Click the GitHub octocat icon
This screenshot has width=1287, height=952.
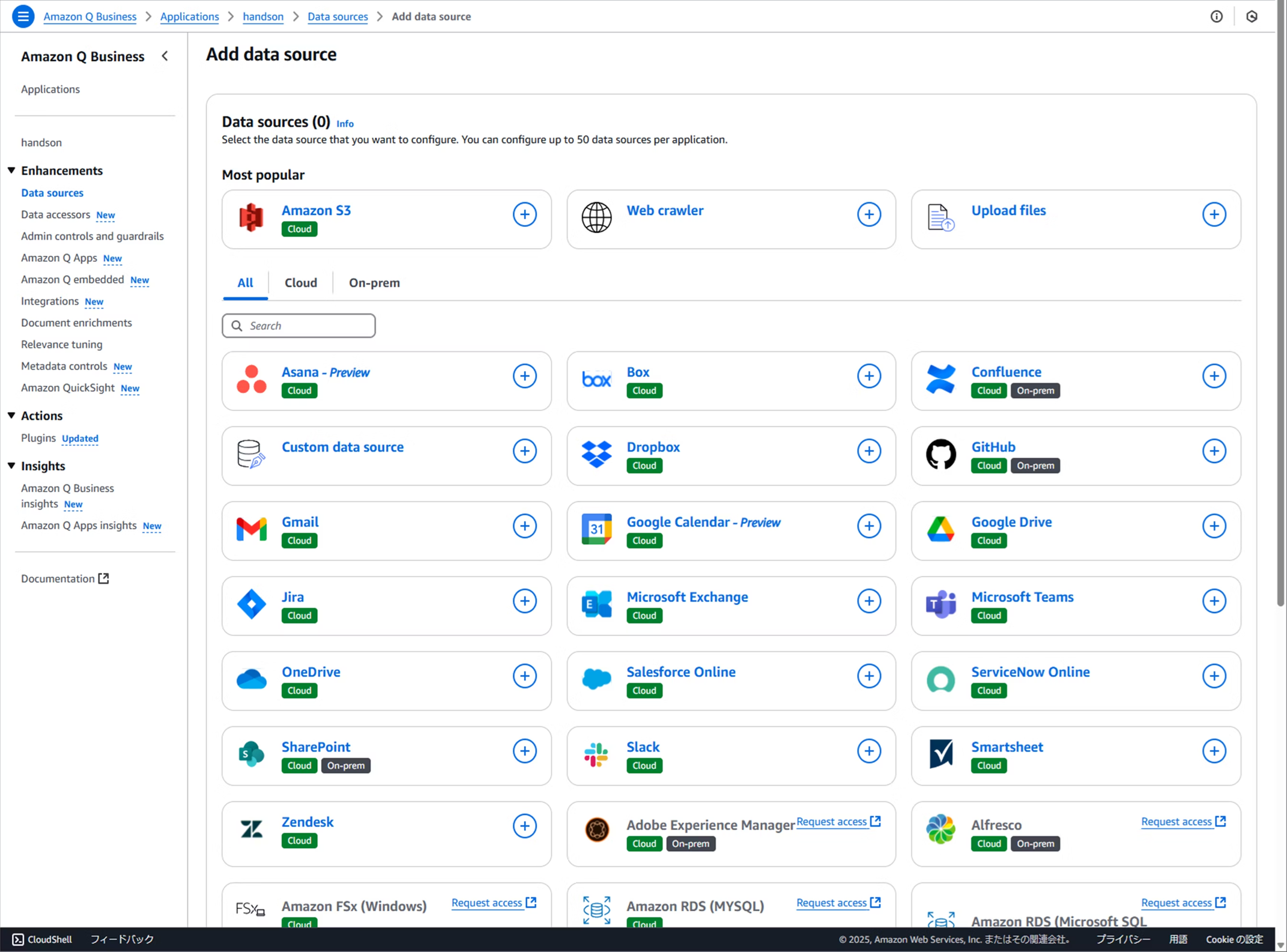(940, 455)
